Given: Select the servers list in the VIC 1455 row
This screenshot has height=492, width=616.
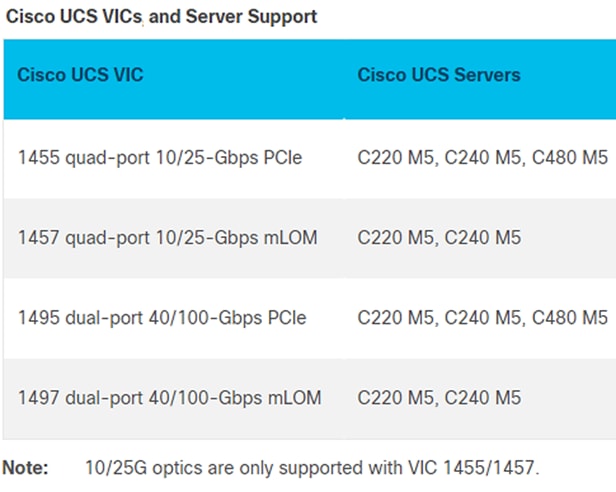Looking at the screenshot, I should (x=482, y=158).
